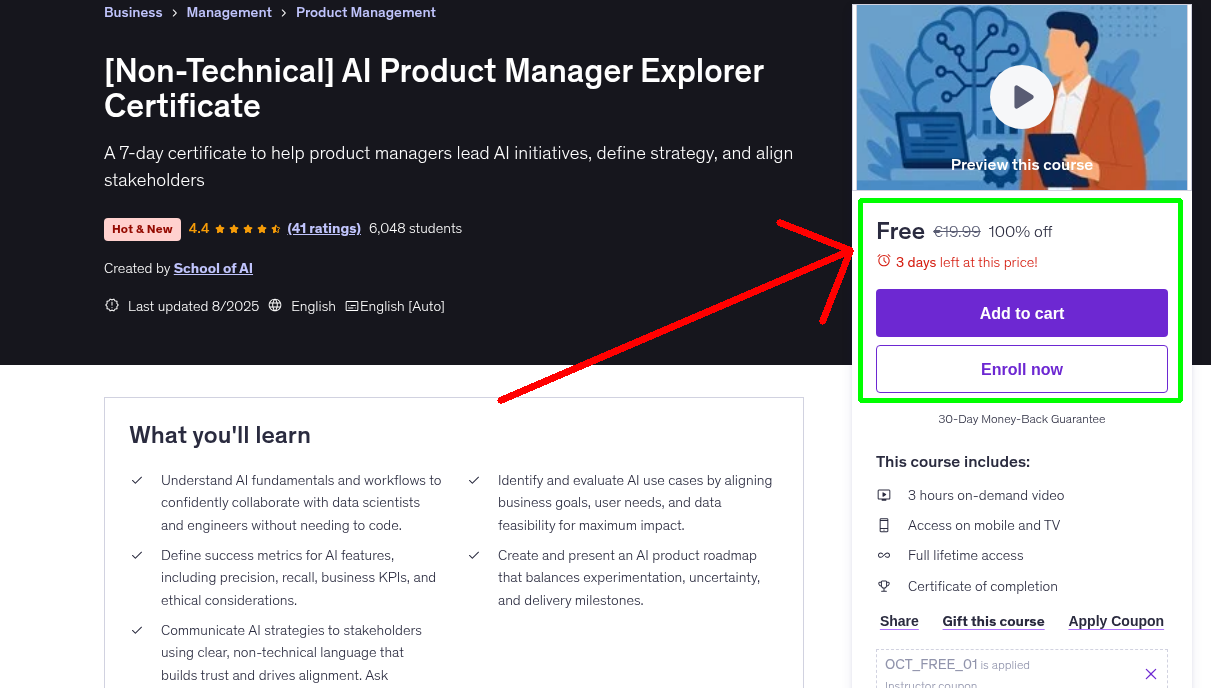Viewport: 1211px width, 688px height.
Task: Open the School of AI instructor link
Action: click(213, 268)
